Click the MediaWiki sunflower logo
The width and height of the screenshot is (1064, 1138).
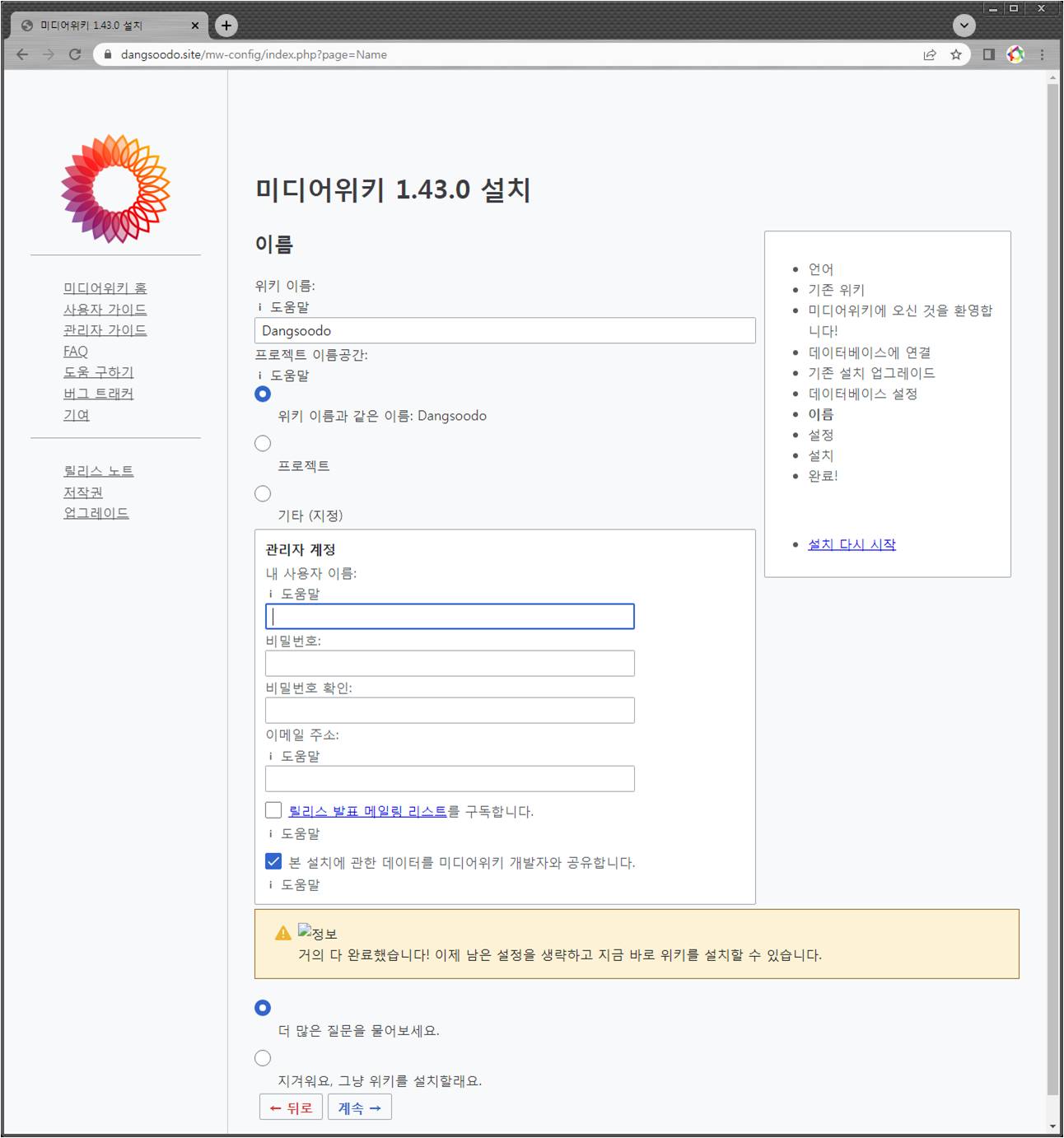(115, 189)
